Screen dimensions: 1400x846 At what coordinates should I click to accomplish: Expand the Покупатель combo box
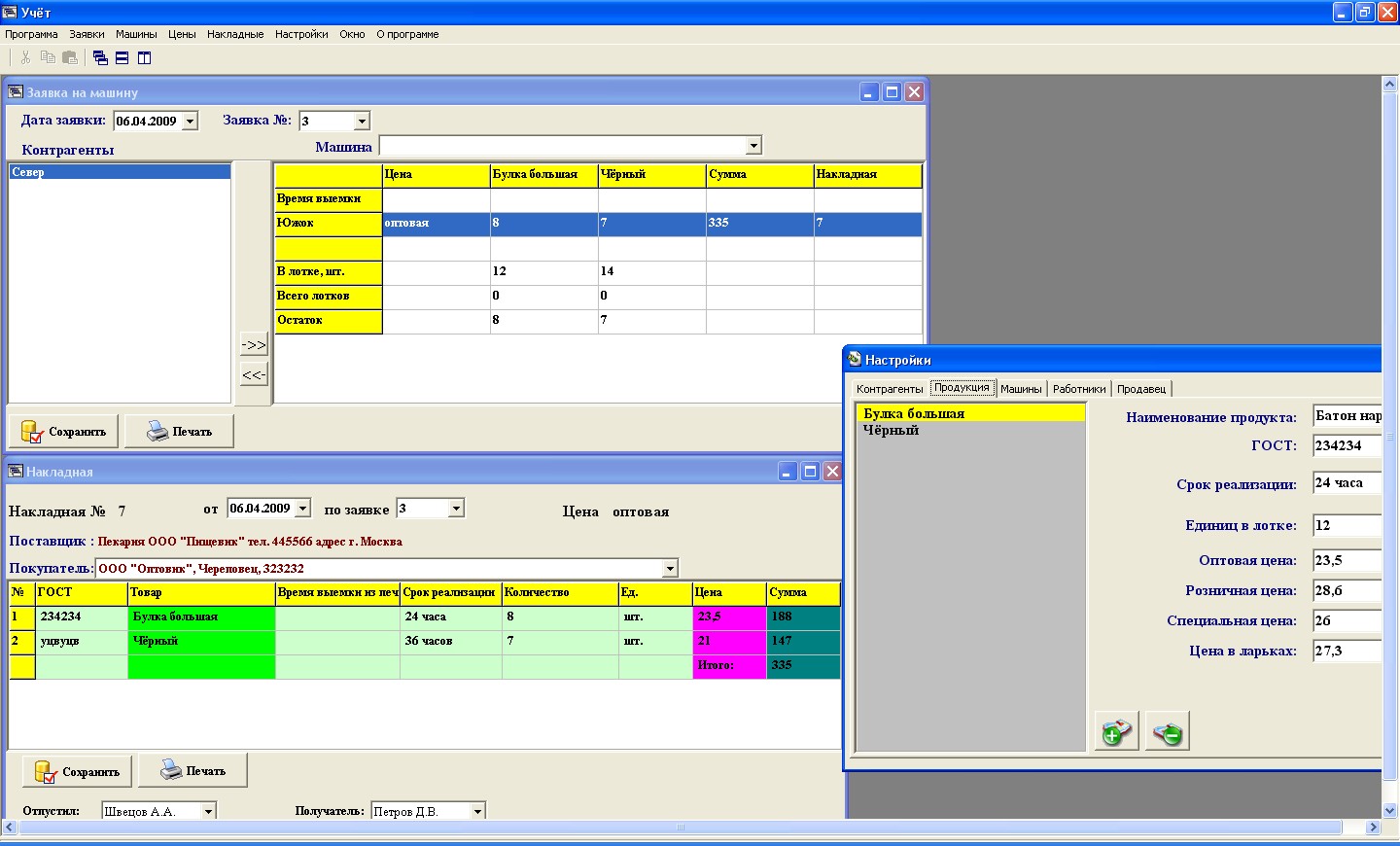point(670,569)
